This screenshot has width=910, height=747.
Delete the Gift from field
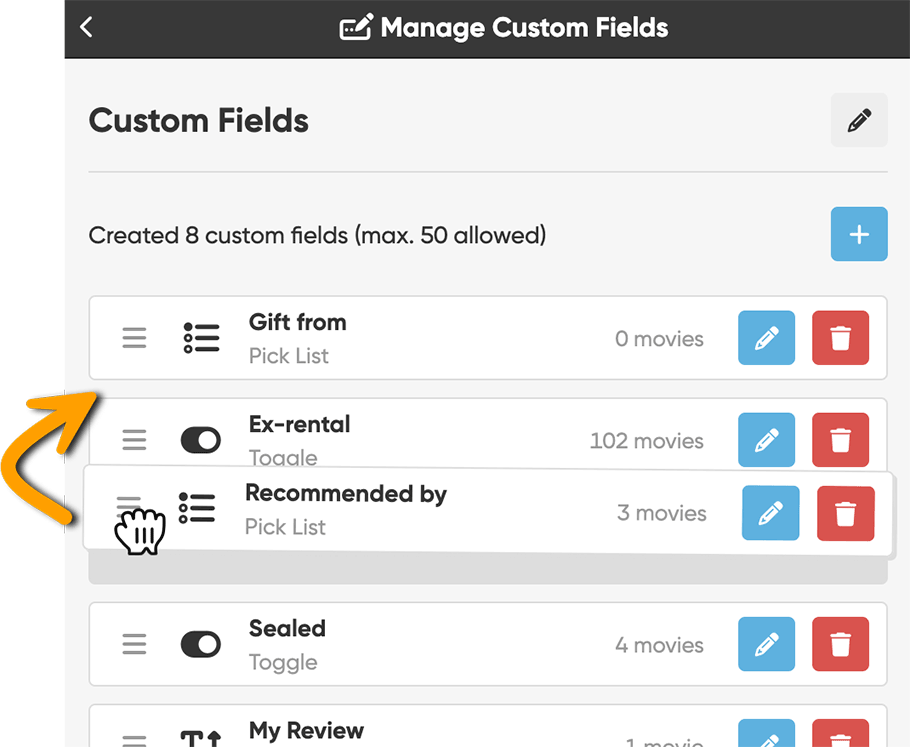pyautogui.click(x=840, y=339)
